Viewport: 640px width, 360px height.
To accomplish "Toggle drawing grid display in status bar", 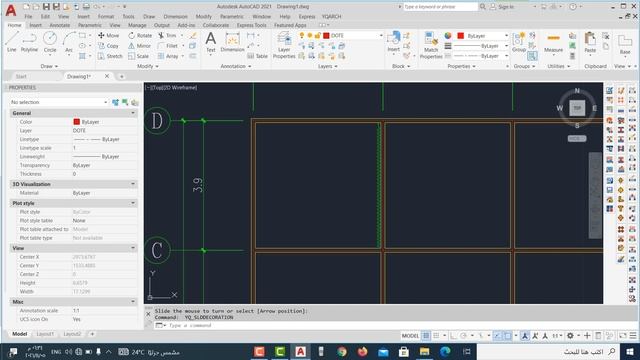I will [x=426, y=336].
